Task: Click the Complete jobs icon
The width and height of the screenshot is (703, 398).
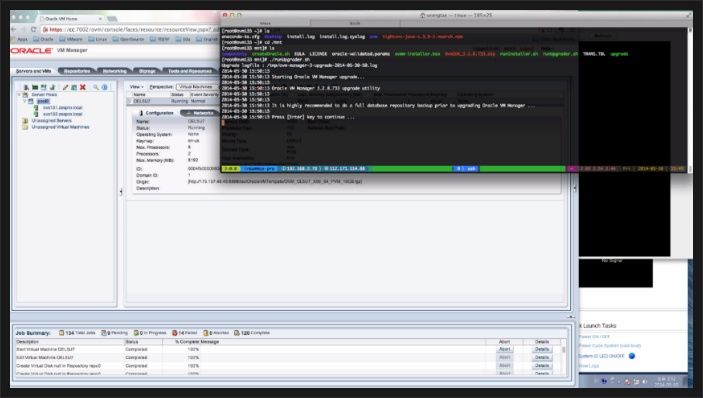Action: tap(237, 333)
